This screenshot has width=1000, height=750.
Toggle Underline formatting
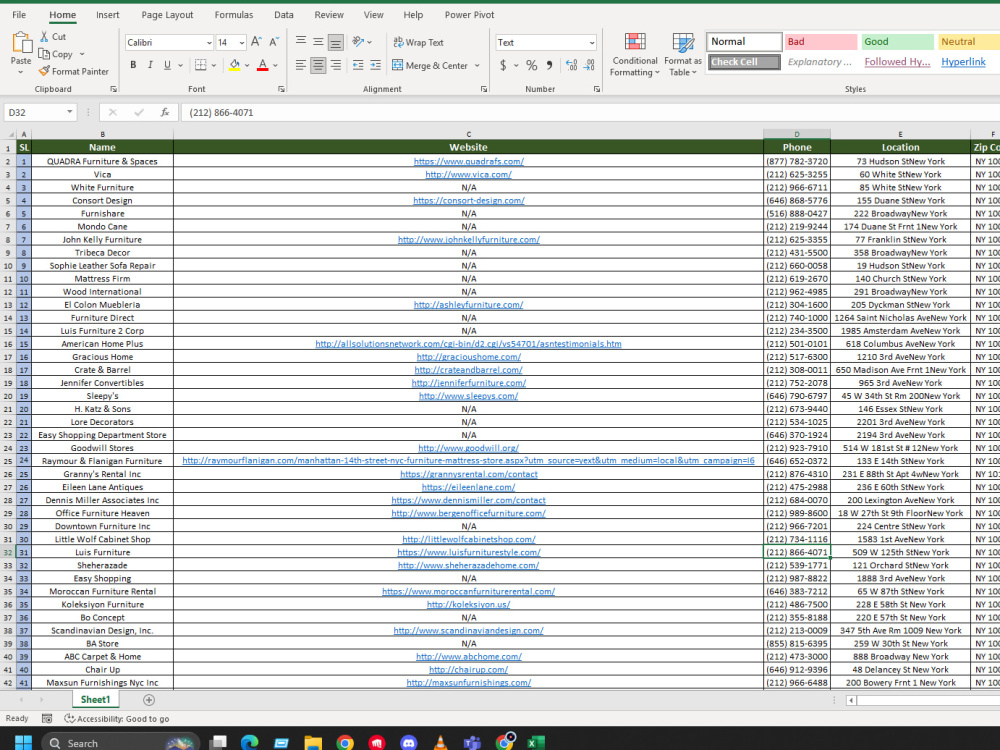(167, 65)
